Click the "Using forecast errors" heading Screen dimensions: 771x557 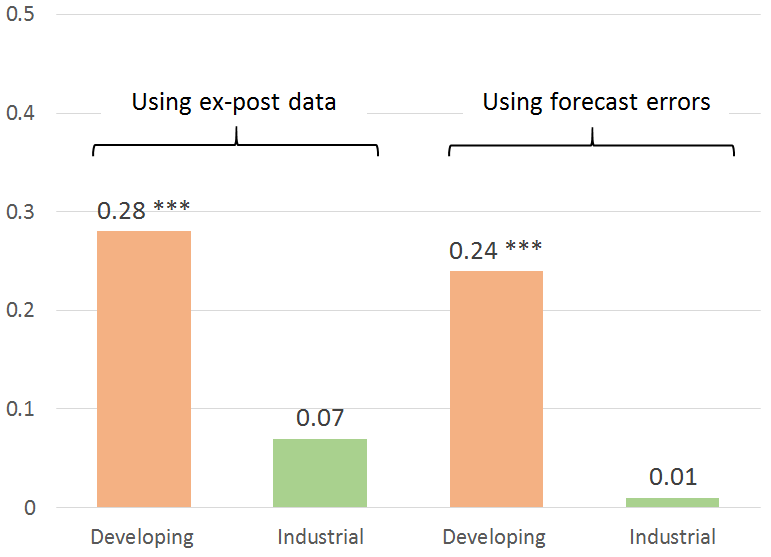[596, 102]
